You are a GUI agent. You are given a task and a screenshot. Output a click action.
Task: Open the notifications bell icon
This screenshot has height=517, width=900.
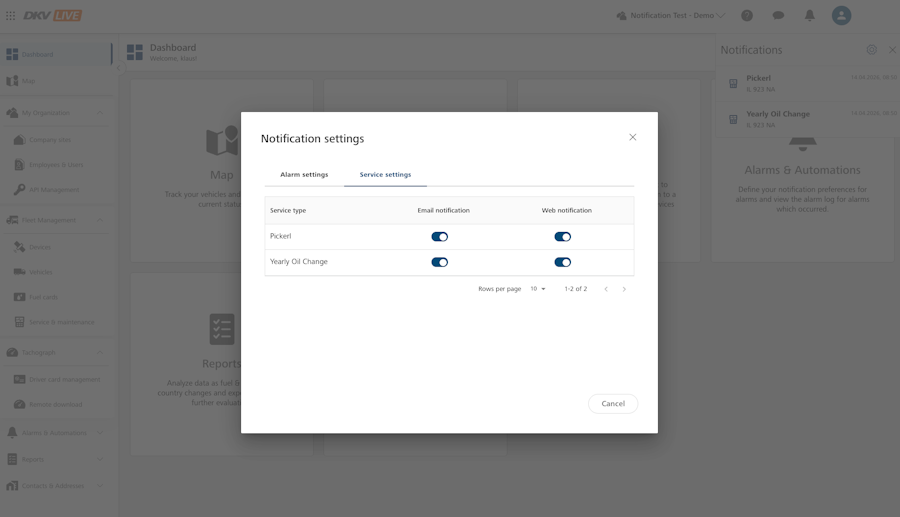(x=809, y=15)
